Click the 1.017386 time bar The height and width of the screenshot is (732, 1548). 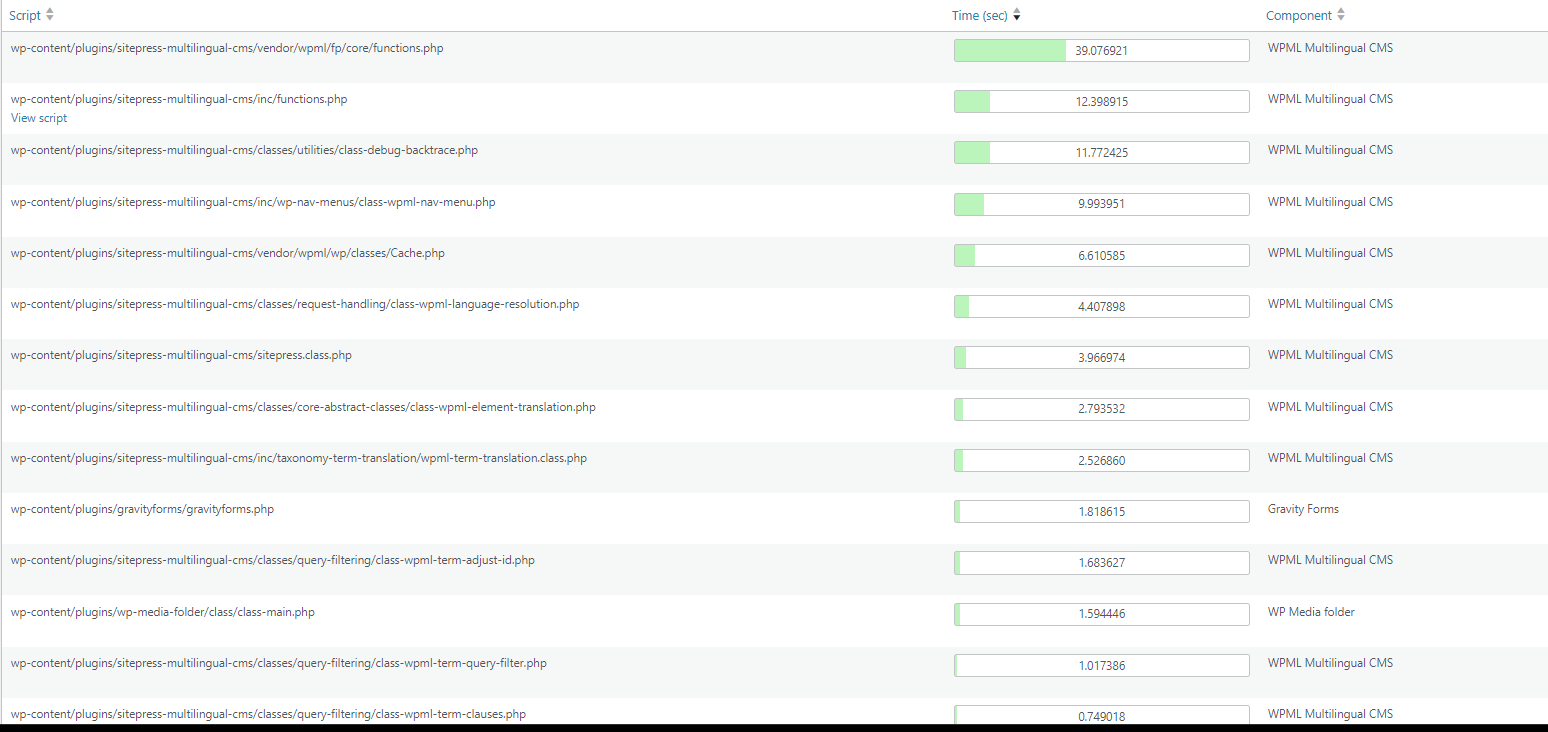pos(1102,665)
